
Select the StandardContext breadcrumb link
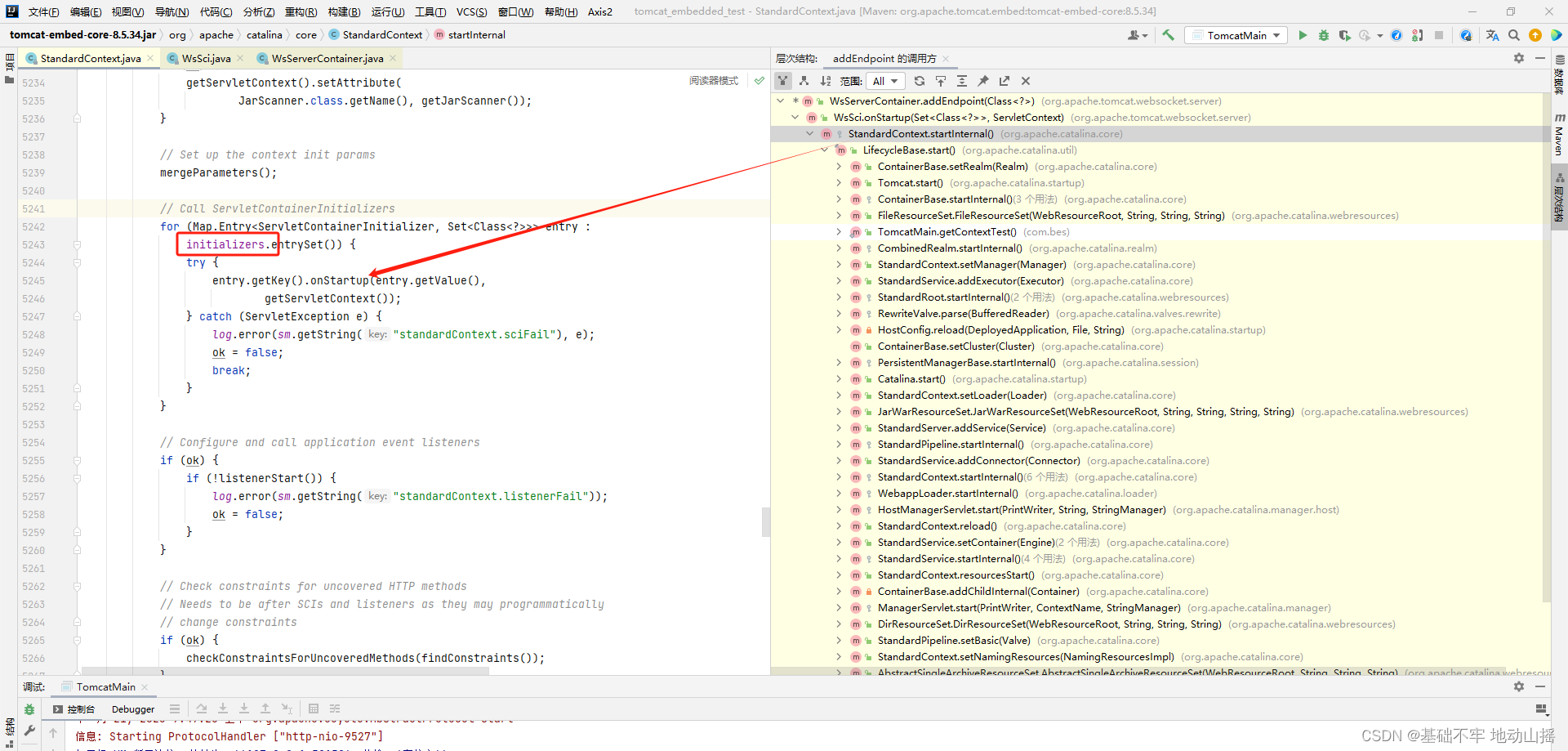click(381, 34)
